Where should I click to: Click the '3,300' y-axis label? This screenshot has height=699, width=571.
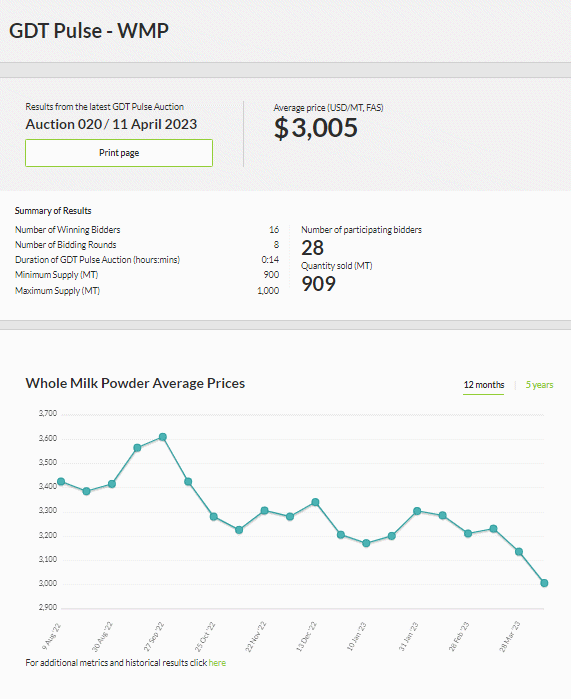click(48, 511)
